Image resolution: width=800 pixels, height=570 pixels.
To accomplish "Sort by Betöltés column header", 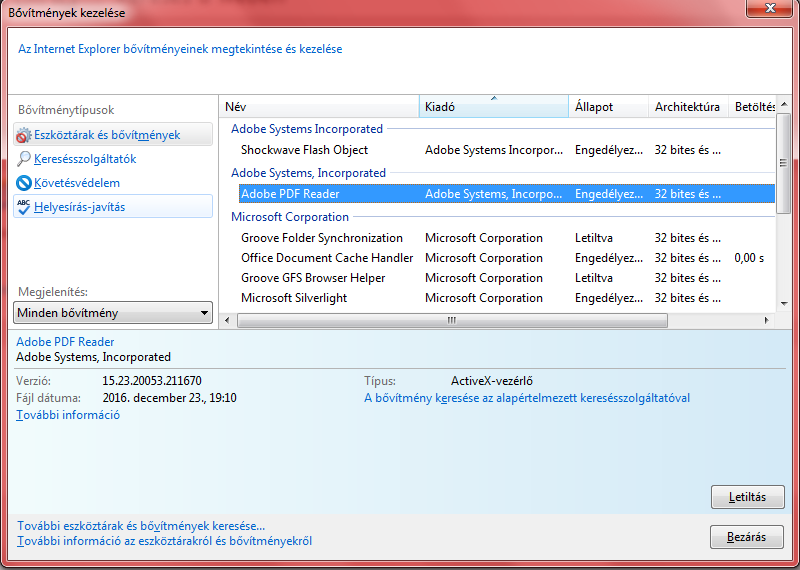I will [x=752, y=107].
